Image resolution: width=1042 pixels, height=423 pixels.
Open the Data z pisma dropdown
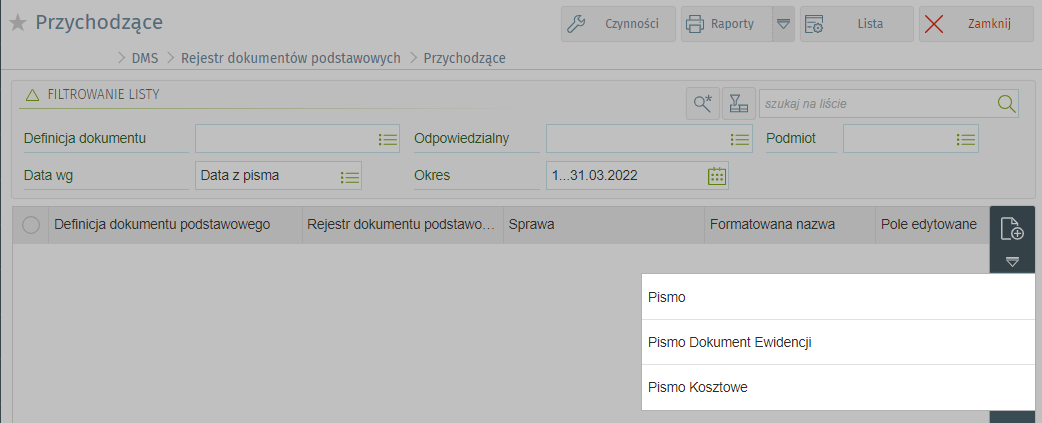coord(349,176)
